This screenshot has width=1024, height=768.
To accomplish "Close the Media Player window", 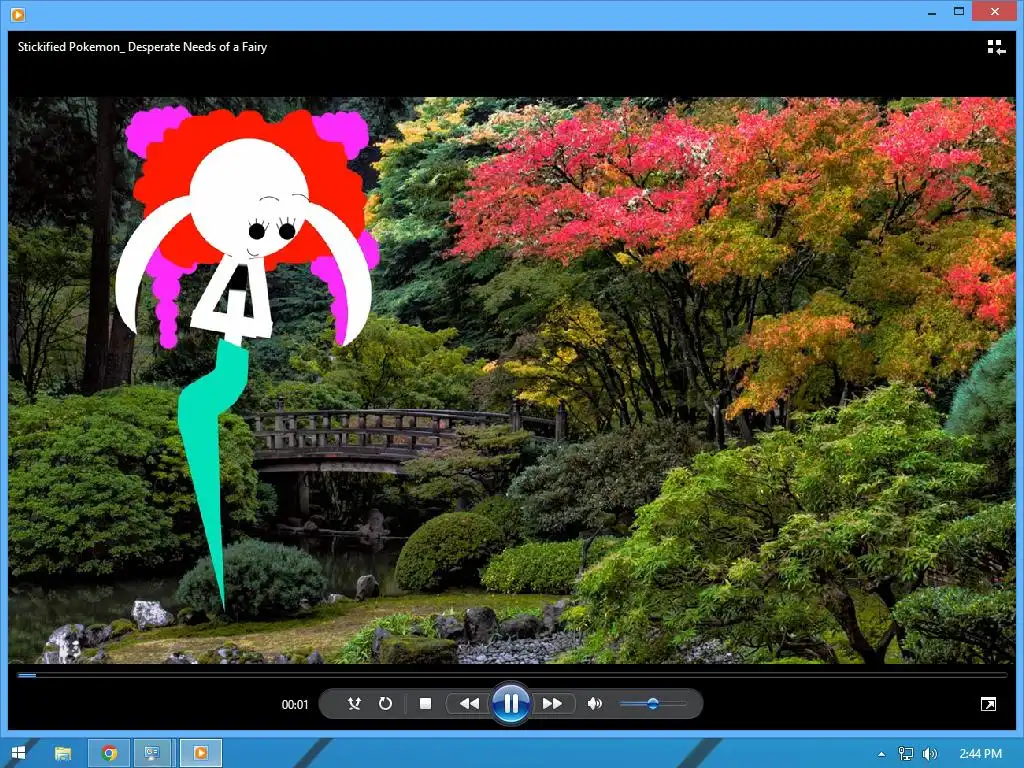I will (995, 12).
